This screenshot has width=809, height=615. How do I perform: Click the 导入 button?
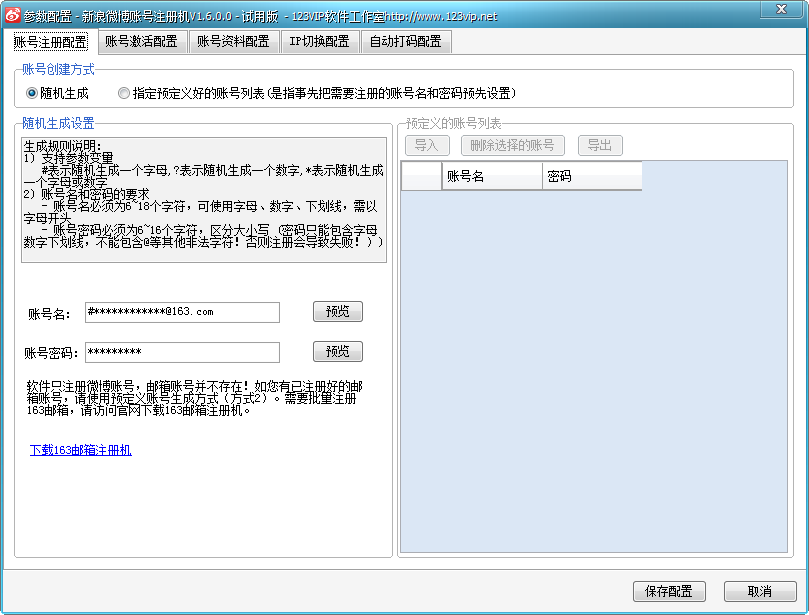tap(427, 145)
